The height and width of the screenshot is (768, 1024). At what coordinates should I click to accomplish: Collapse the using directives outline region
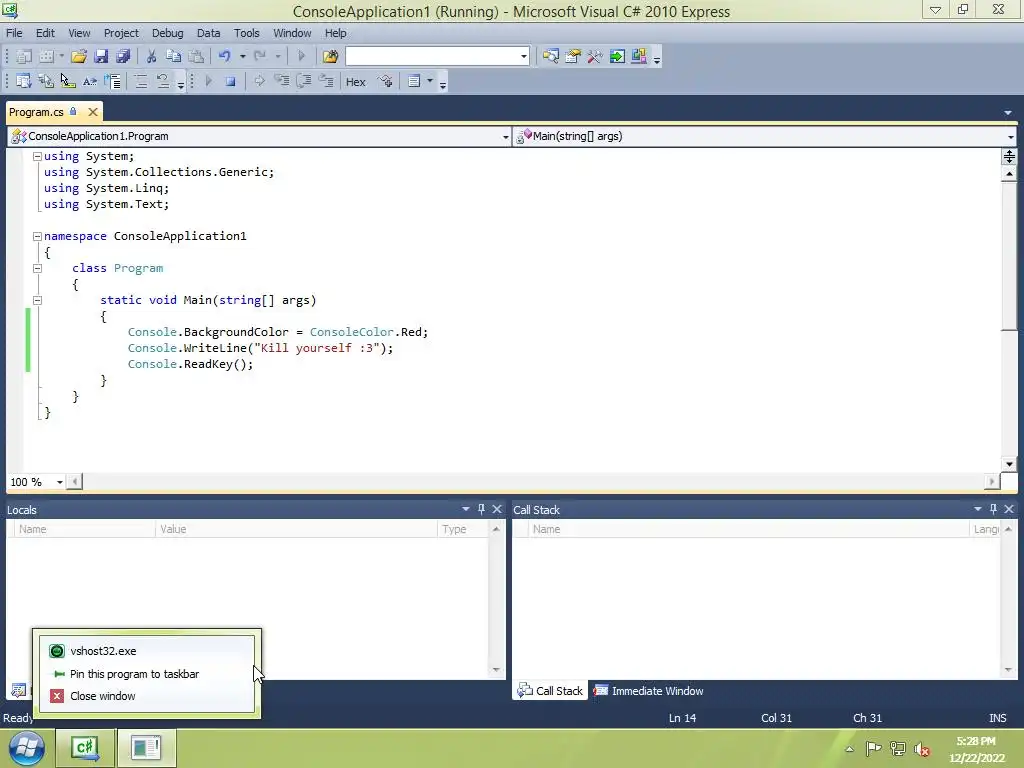point(37,156)
